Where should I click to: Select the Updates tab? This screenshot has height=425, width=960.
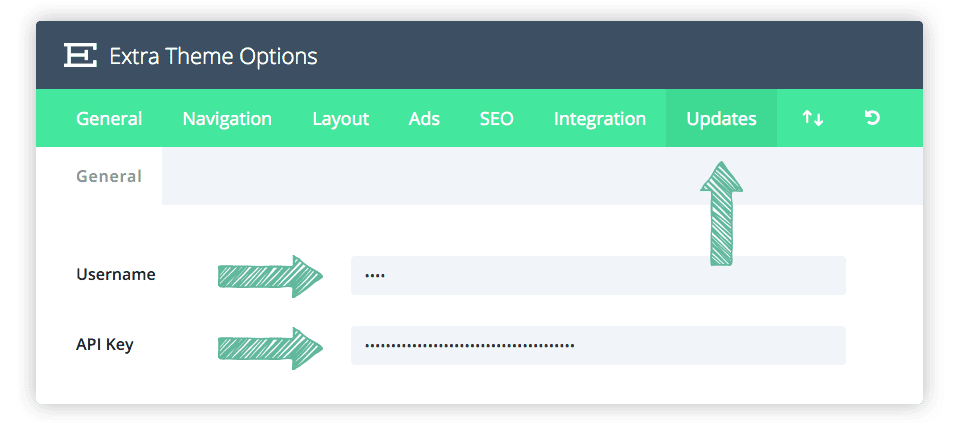click(721, 119)
